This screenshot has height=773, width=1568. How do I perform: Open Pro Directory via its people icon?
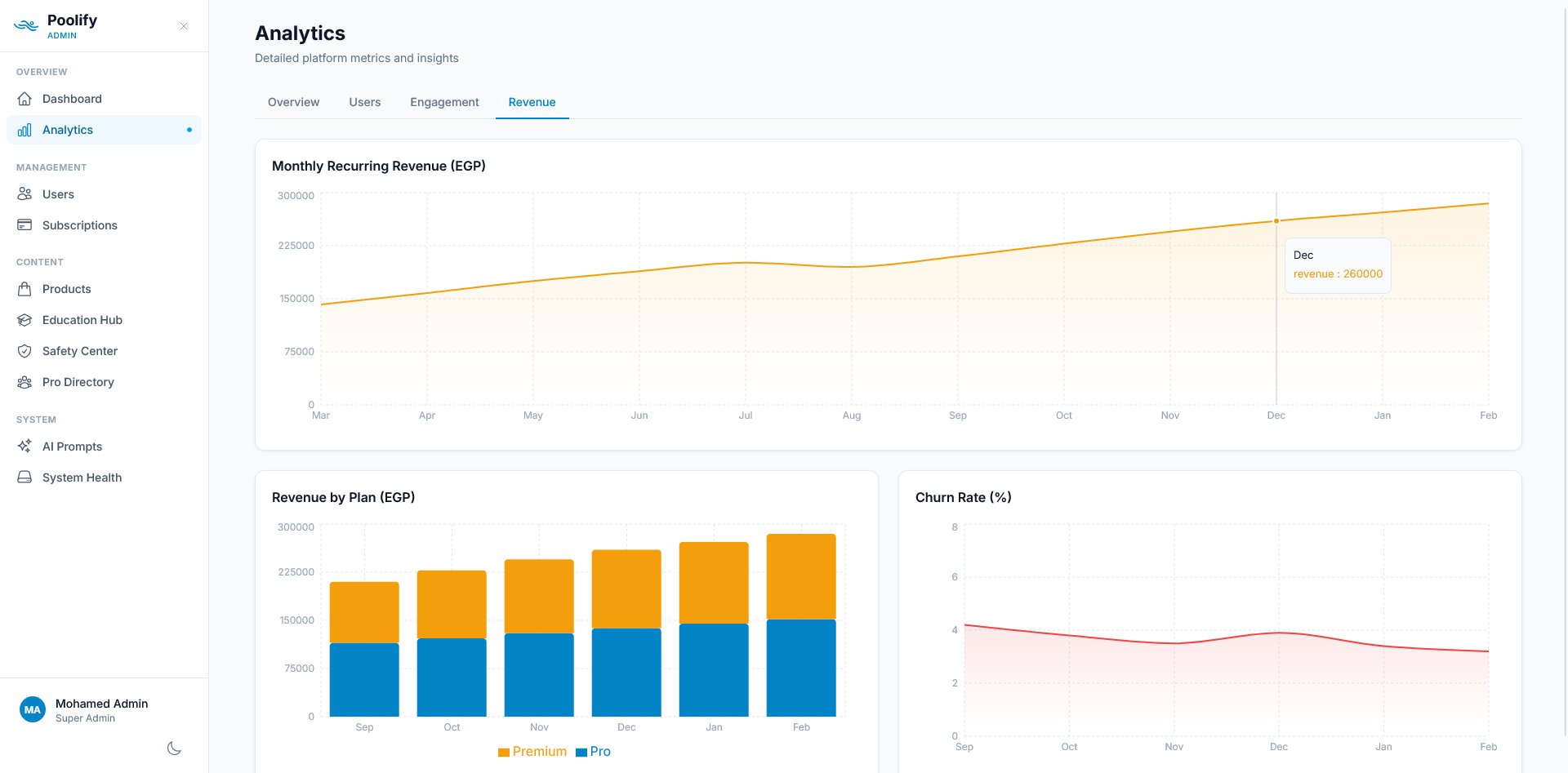[x=25, y=382]
